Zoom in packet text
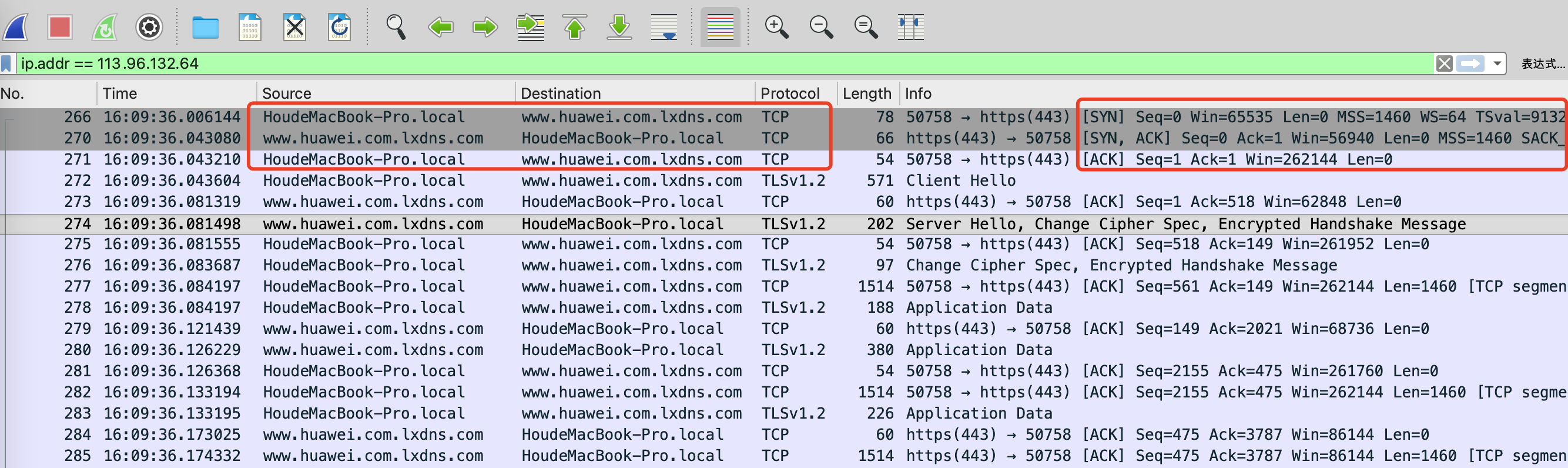The image size is (1568, 468). [777, 28]
